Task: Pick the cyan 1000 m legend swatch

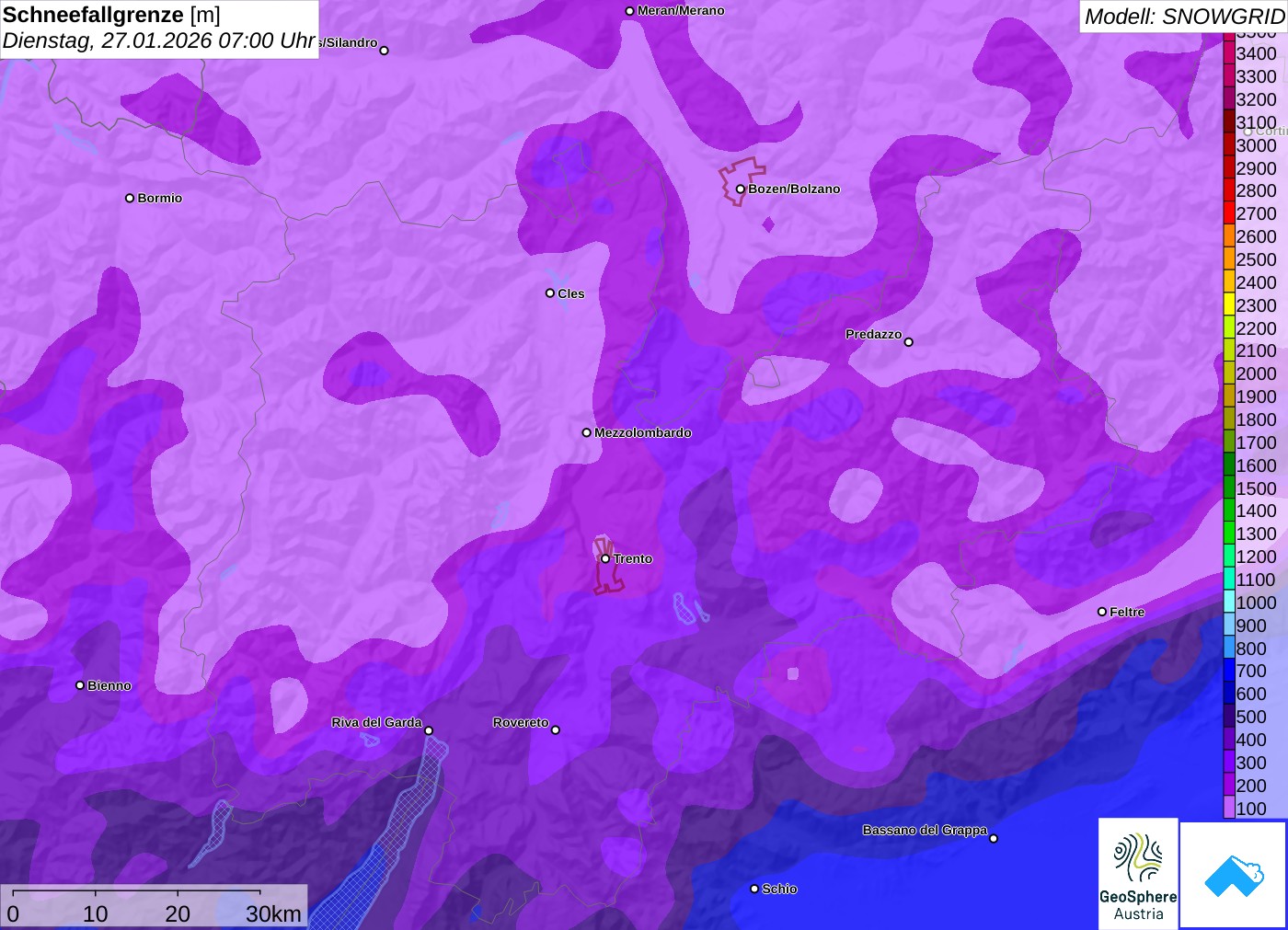Action: click(x=1229, y=603)
